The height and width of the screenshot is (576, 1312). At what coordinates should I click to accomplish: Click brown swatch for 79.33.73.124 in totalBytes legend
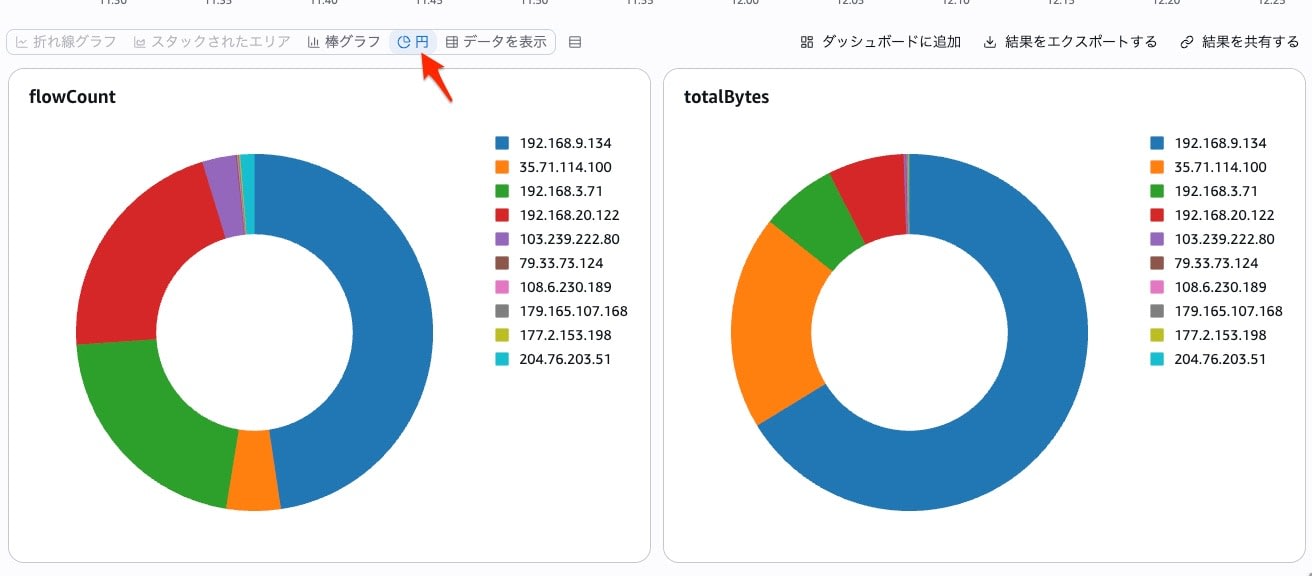pos(1157,263)
